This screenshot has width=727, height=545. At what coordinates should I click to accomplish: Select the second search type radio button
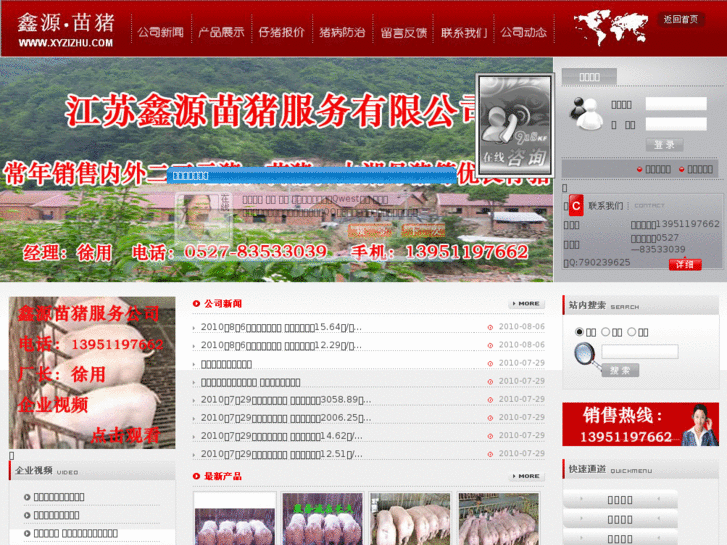point(605,332)
